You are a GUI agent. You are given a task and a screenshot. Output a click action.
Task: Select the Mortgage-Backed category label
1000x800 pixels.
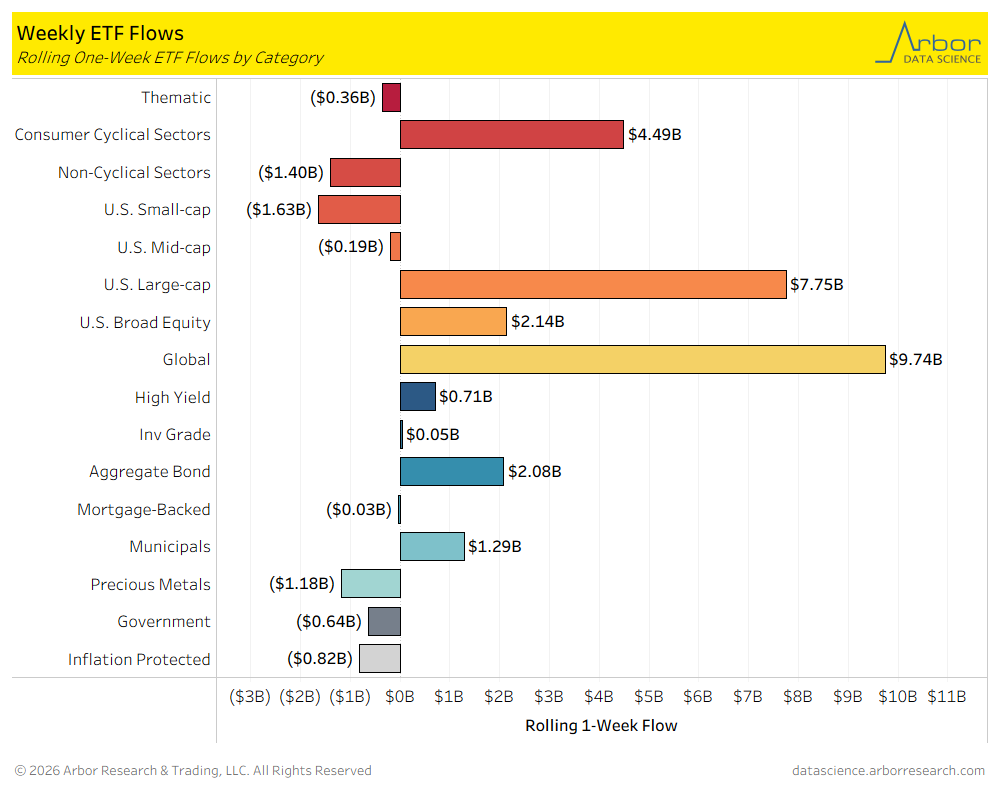point(144,509)
